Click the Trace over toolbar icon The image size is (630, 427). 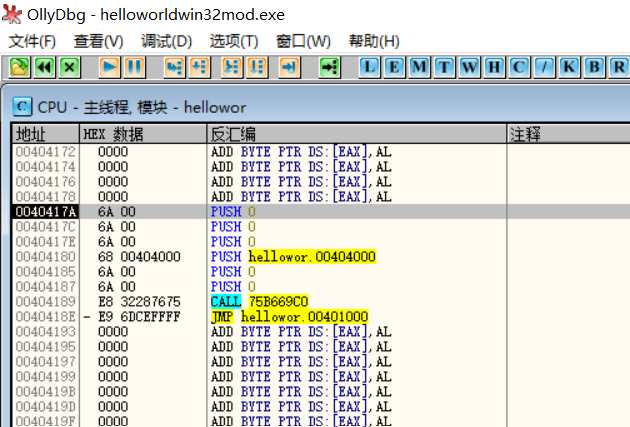[257, 67]
